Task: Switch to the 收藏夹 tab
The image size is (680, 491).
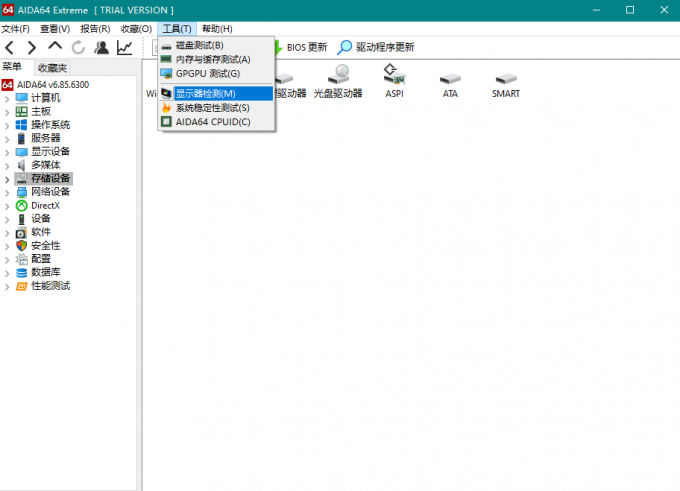Action: (52, 67)
